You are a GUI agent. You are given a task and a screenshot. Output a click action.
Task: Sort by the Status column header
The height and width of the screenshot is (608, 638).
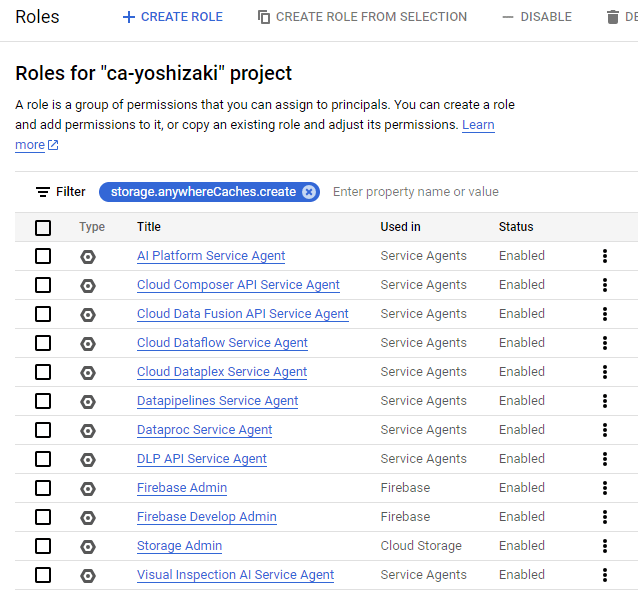coord(516,227)
